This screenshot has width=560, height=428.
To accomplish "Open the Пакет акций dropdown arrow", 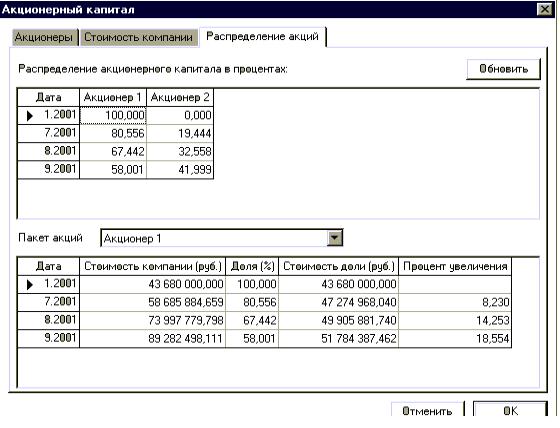I will (x=335, y=238).
